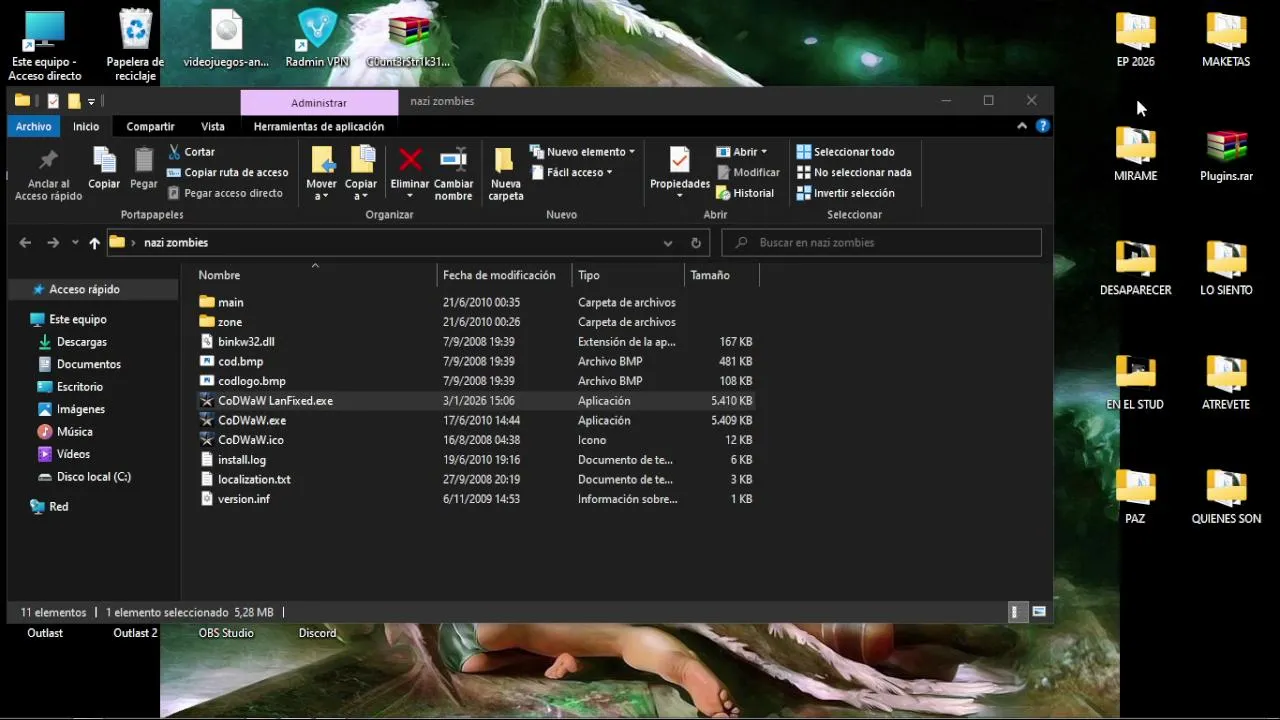Click Seleccionar todo
The height and width of the screenshot is (720, 1280).
coord(845,152)
